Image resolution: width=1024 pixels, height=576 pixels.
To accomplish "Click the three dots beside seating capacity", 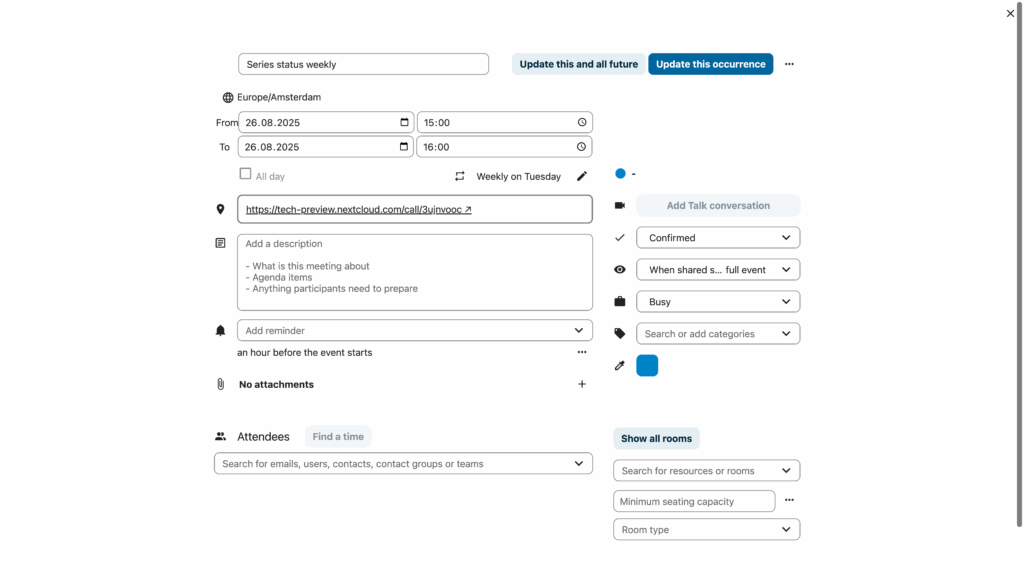I will [x=789, y=500].
